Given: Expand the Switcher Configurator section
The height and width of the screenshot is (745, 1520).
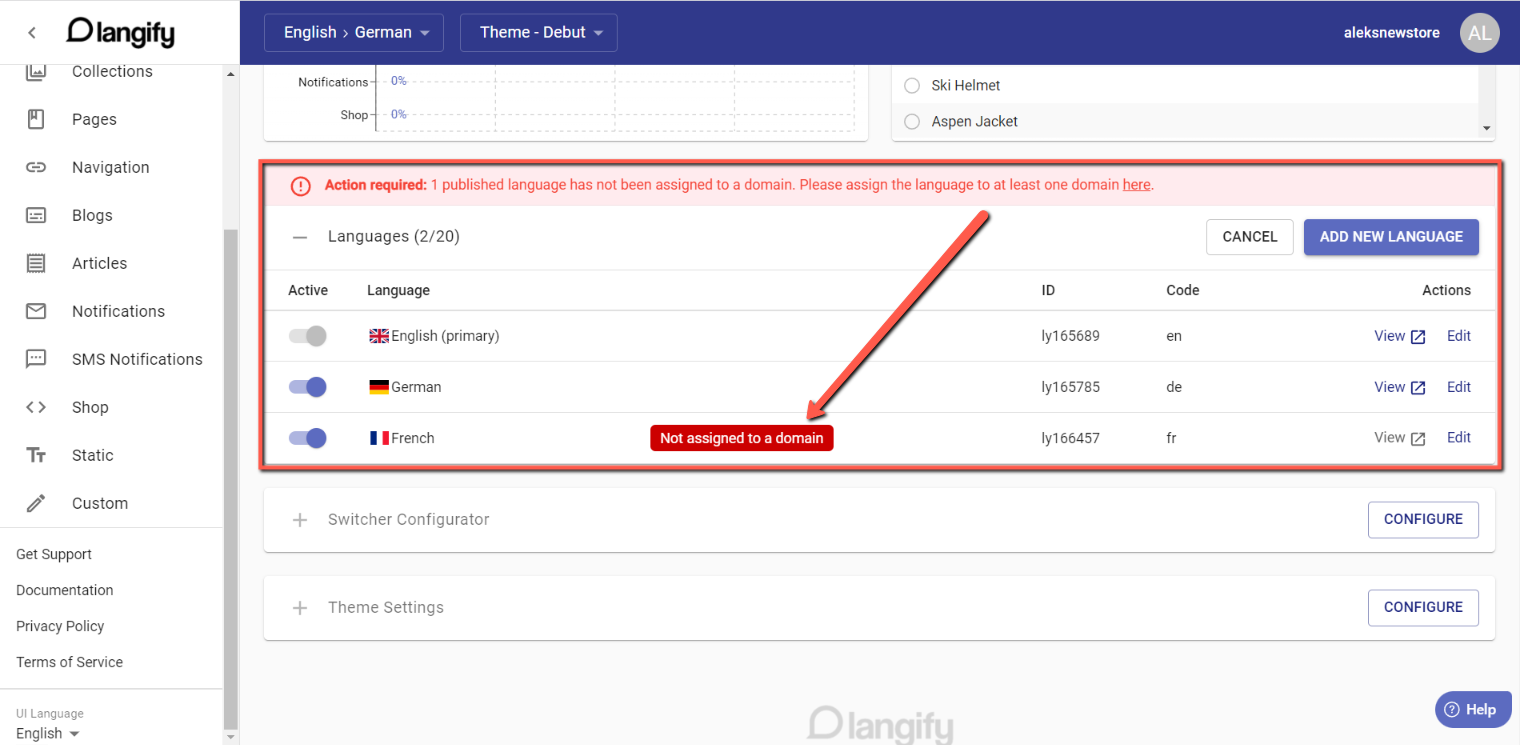Looking at the screenshot, I should click(299, 520).
